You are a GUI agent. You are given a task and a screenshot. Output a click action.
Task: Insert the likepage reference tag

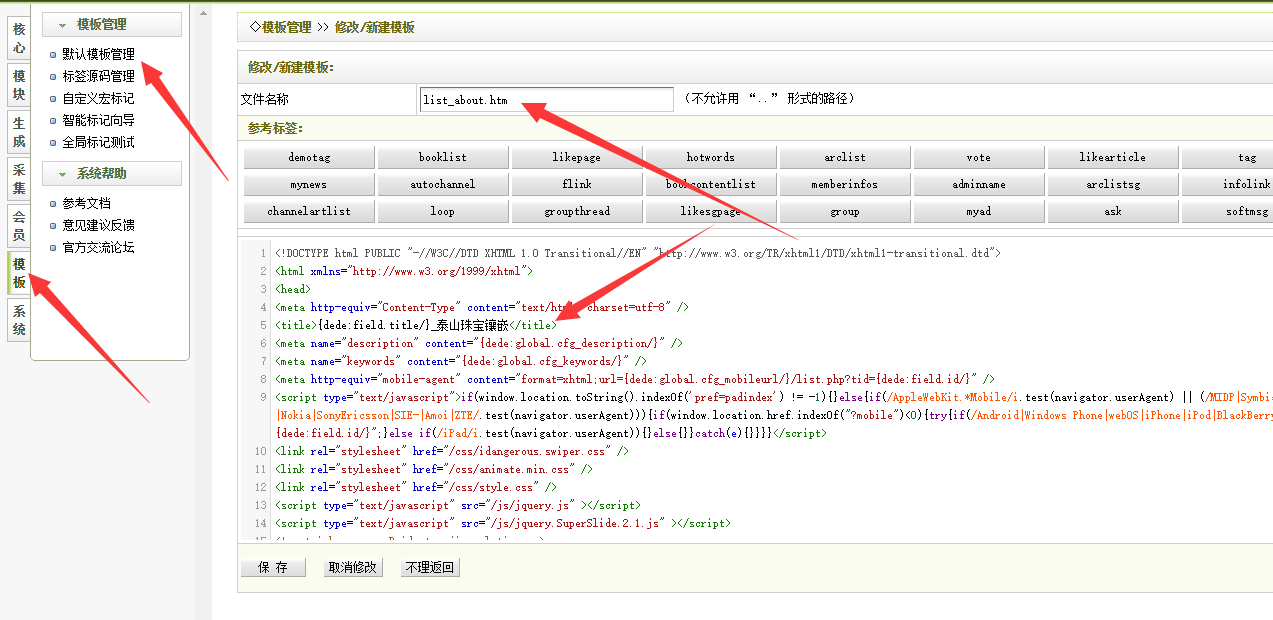(x=577, y=157)
